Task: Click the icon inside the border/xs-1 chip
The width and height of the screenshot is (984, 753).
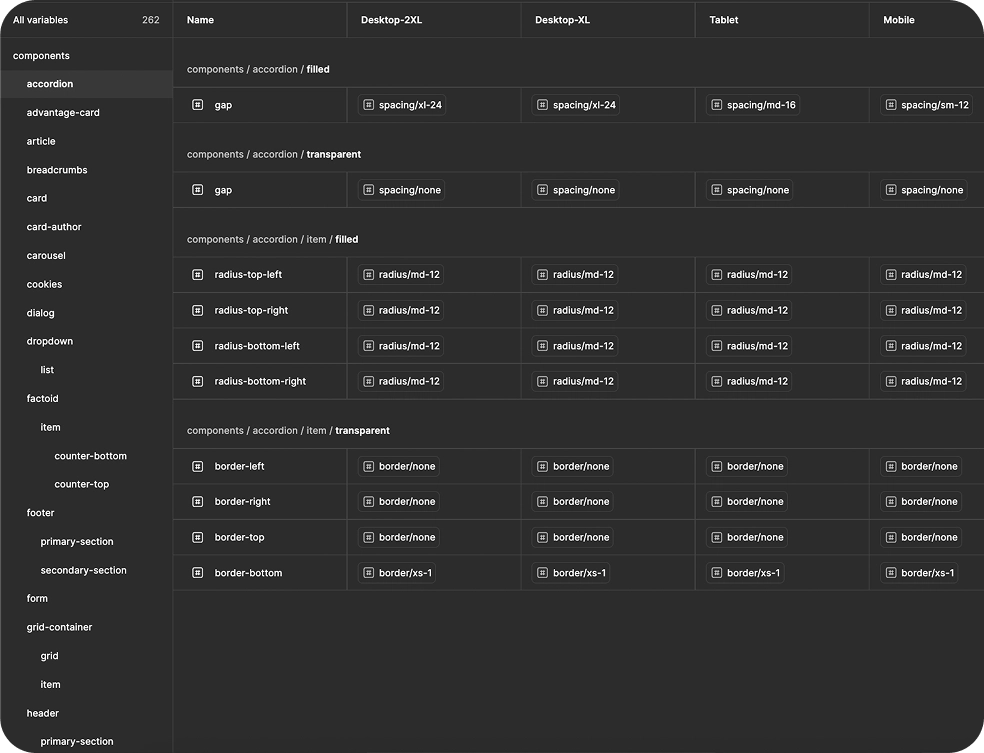Action: (368, 573)
